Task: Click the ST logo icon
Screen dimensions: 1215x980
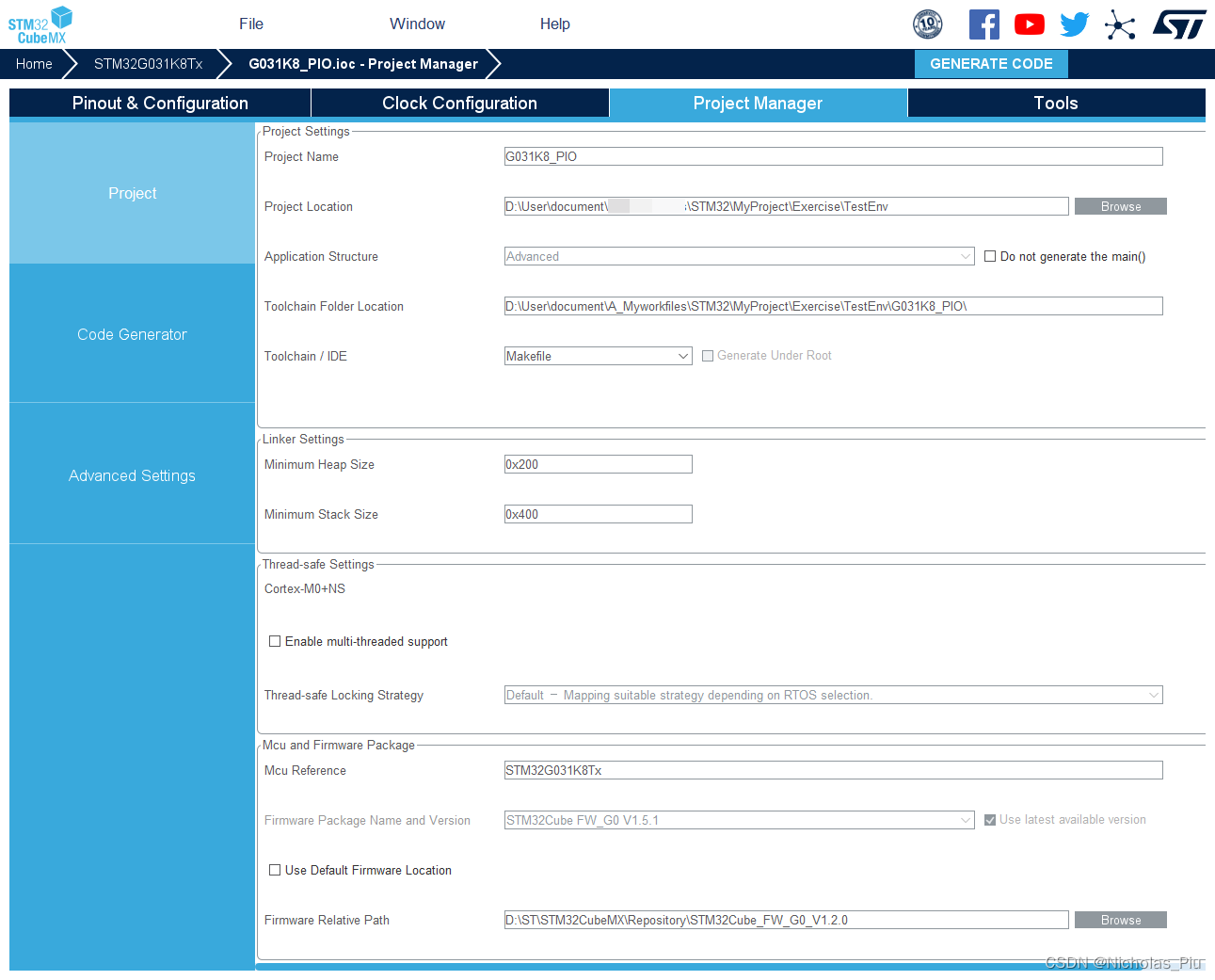Action: pos(1179,24)
